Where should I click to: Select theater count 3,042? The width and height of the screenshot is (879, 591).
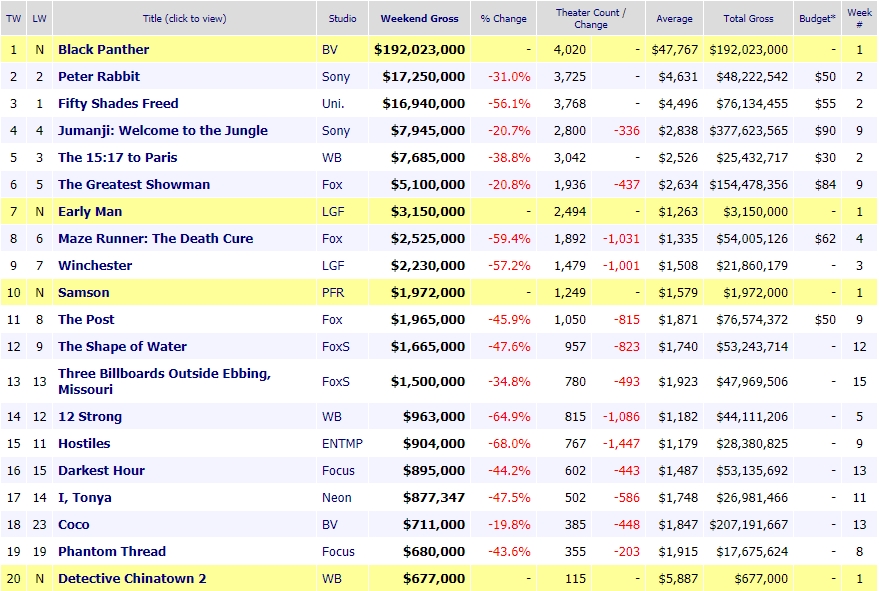pyautogui.click(x=570, y=158)
